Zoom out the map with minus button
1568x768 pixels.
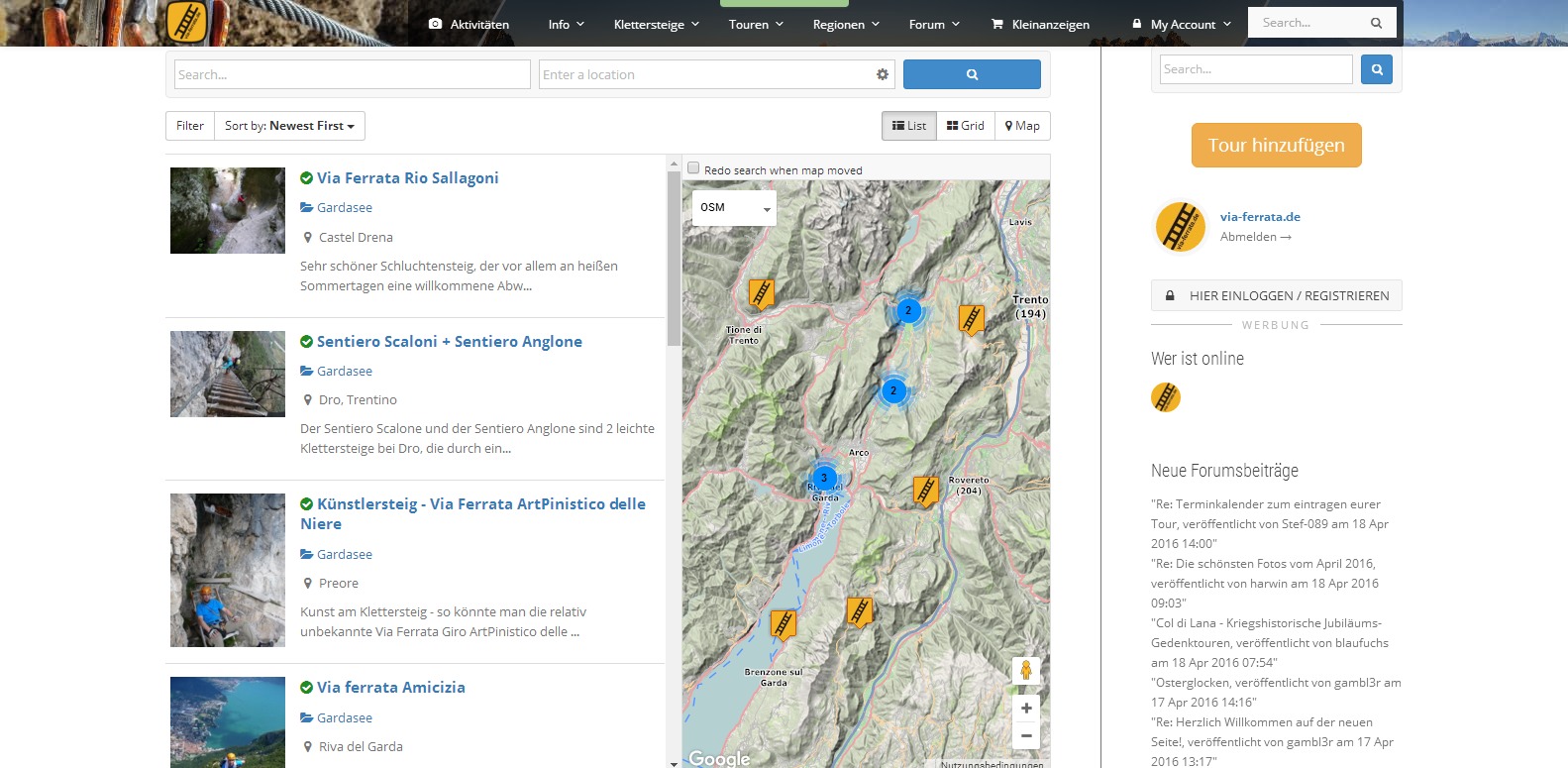click(1026, 735)
